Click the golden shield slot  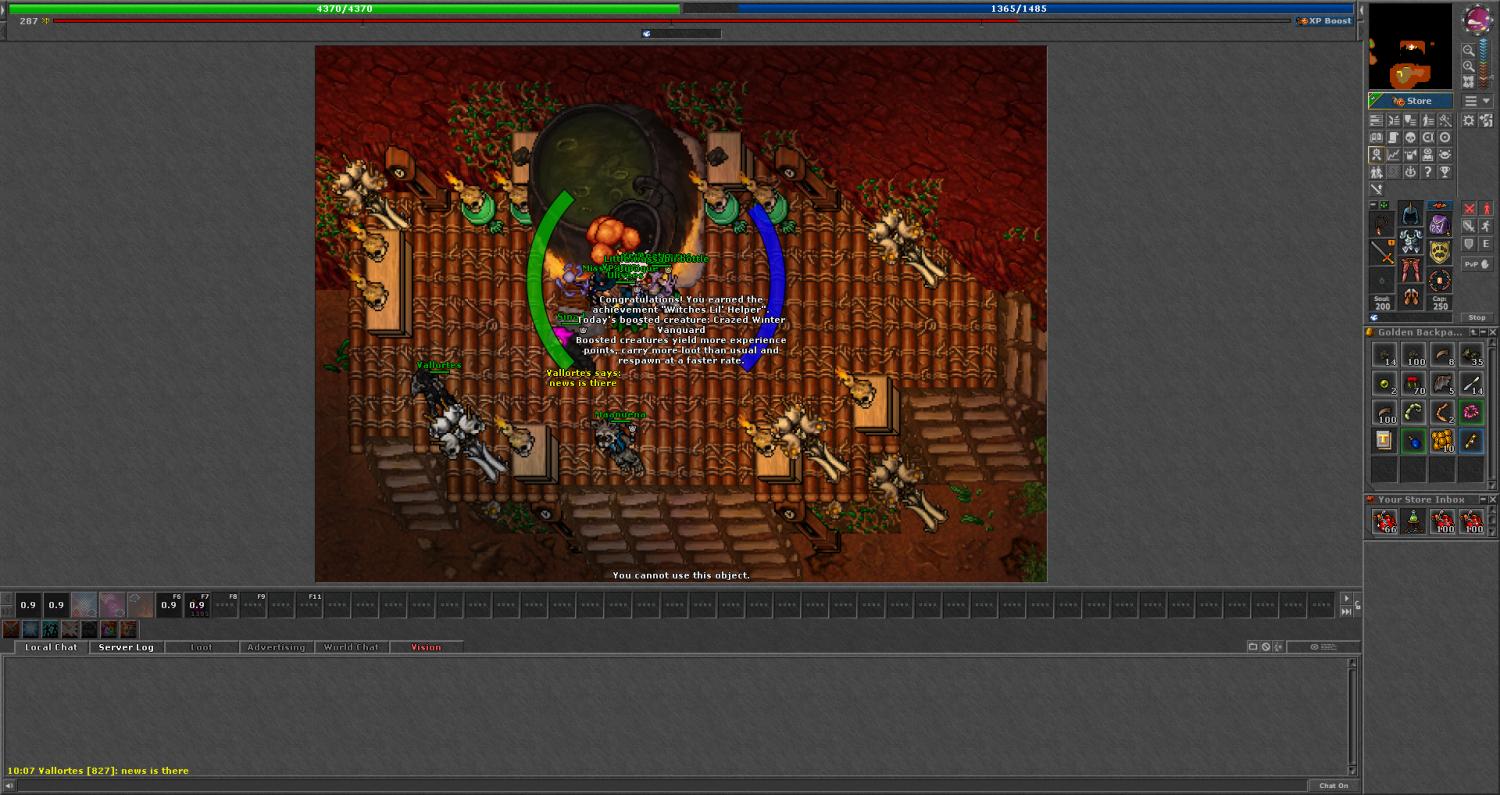click(1439, 252)
